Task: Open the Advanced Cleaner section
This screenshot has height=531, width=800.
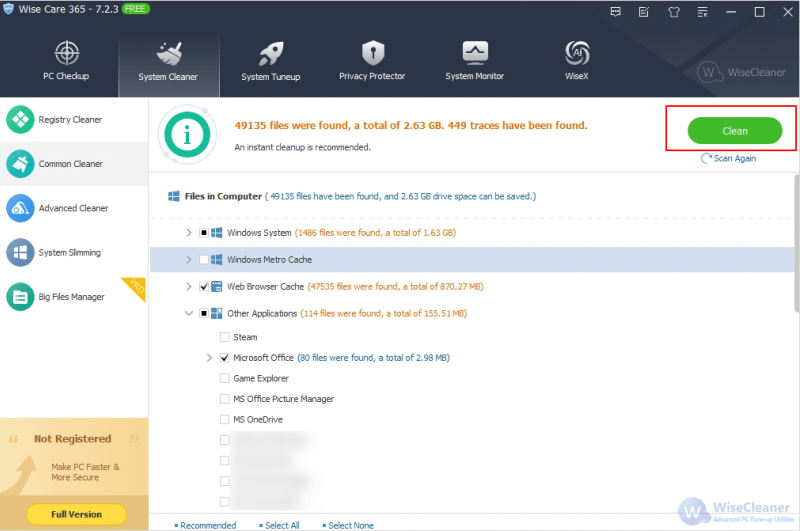Action: click(x=74, y=208)
